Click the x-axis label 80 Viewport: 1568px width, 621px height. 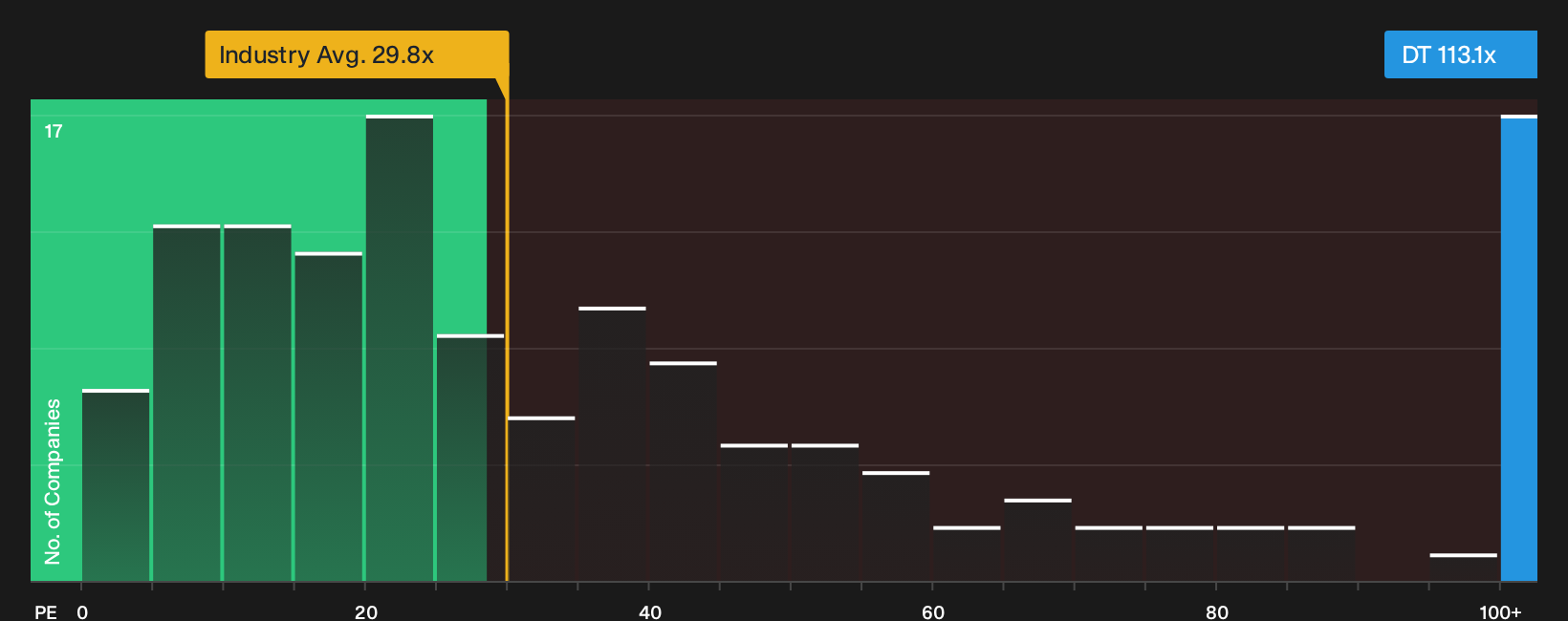[x=1217, y=612]
